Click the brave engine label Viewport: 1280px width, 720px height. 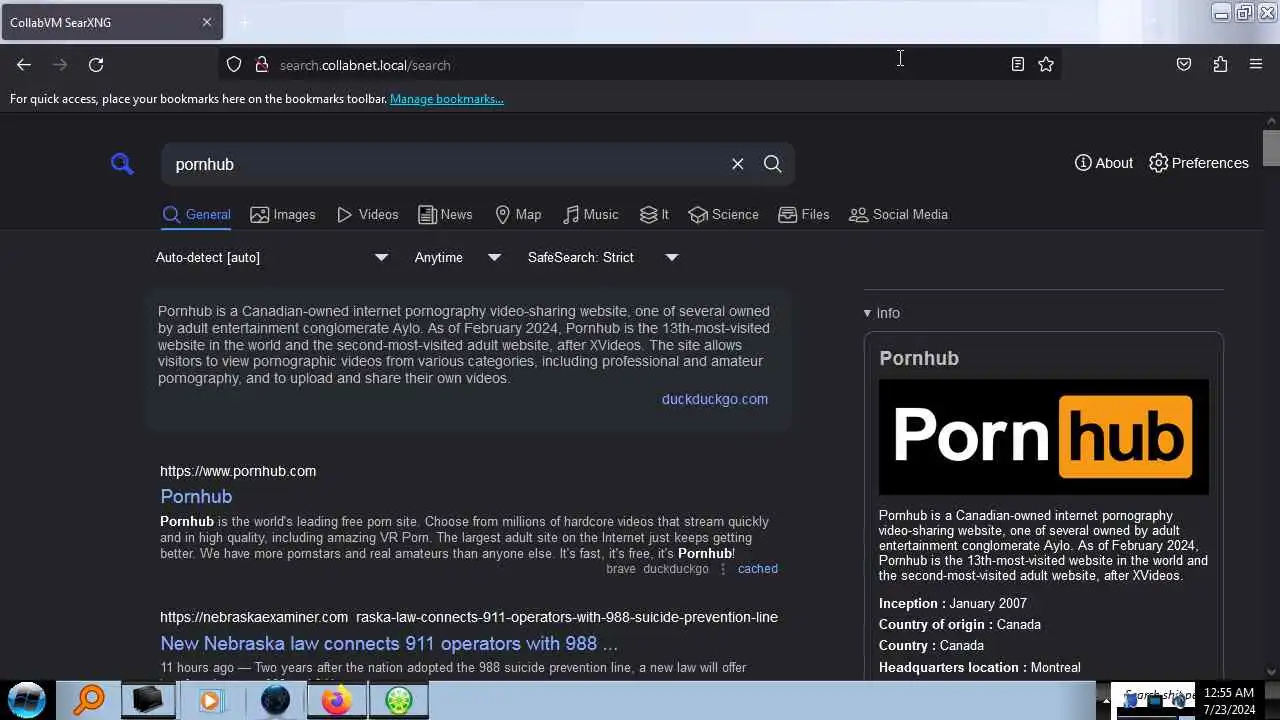(621, 568)
